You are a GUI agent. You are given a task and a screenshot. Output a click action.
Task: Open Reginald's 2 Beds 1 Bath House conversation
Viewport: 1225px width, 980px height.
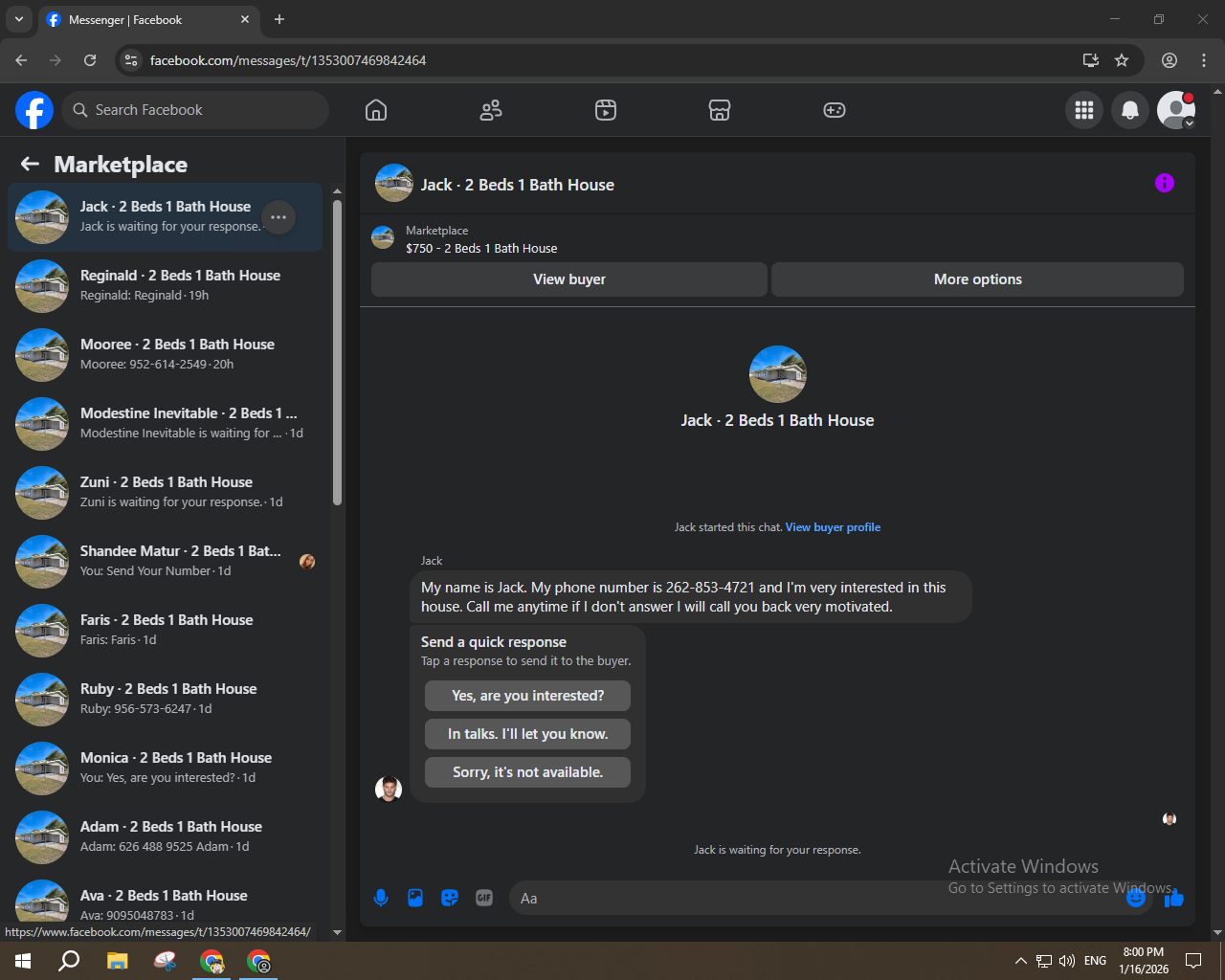(165, 286)
